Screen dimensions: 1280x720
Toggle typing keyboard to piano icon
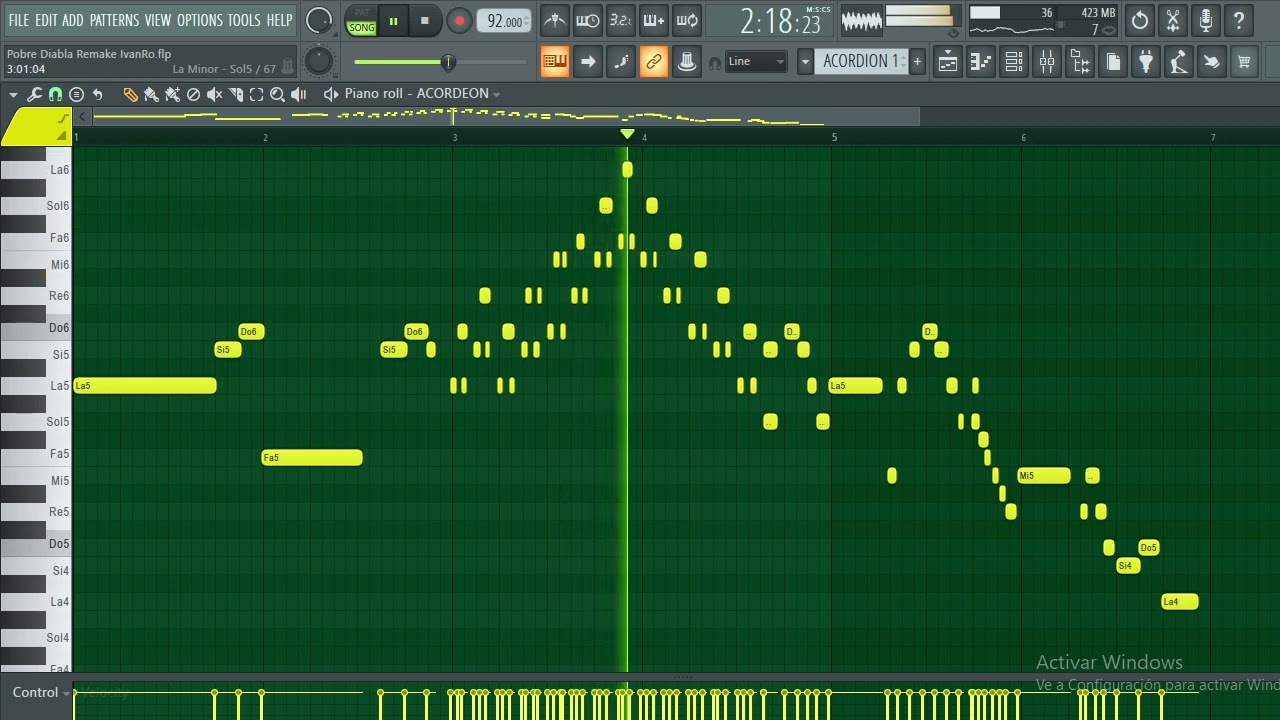click(554, 62)
